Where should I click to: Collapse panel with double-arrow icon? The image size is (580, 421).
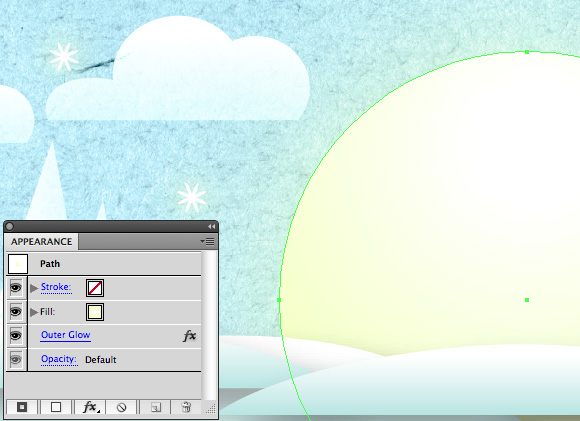pos(211,226)
